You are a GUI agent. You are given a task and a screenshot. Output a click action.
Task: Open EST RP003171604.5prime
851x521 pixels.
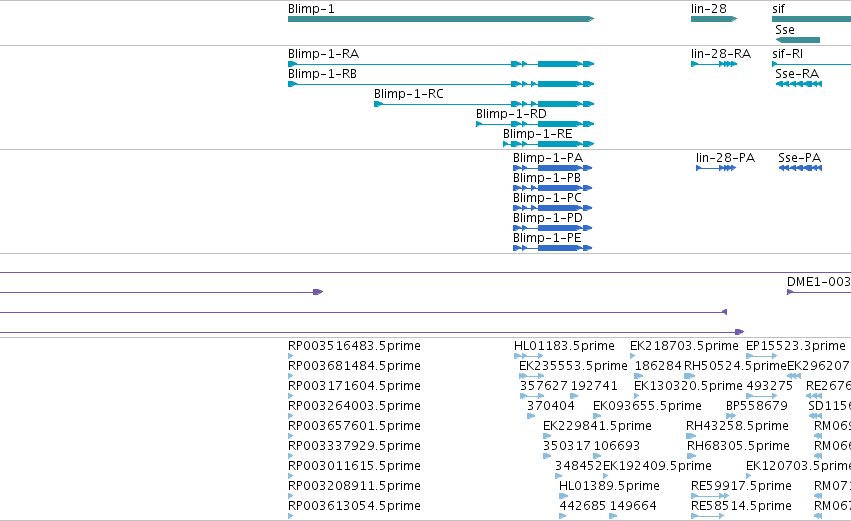[354, 386]
